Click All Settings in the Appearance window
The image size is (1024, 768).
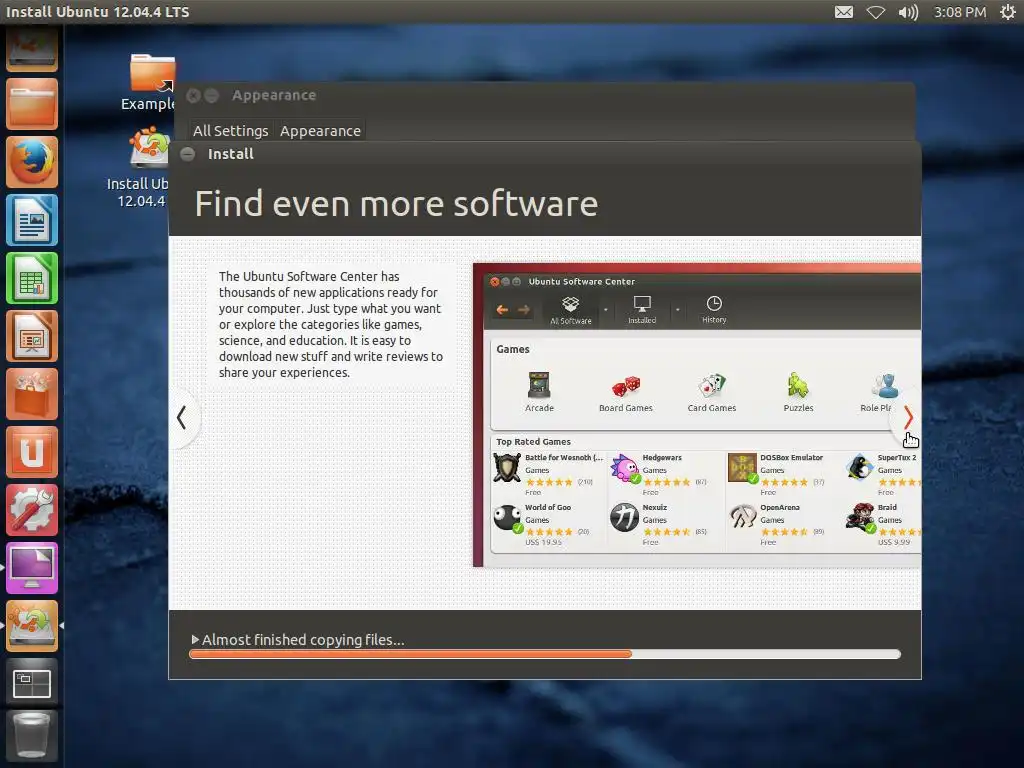pos(231,131)
